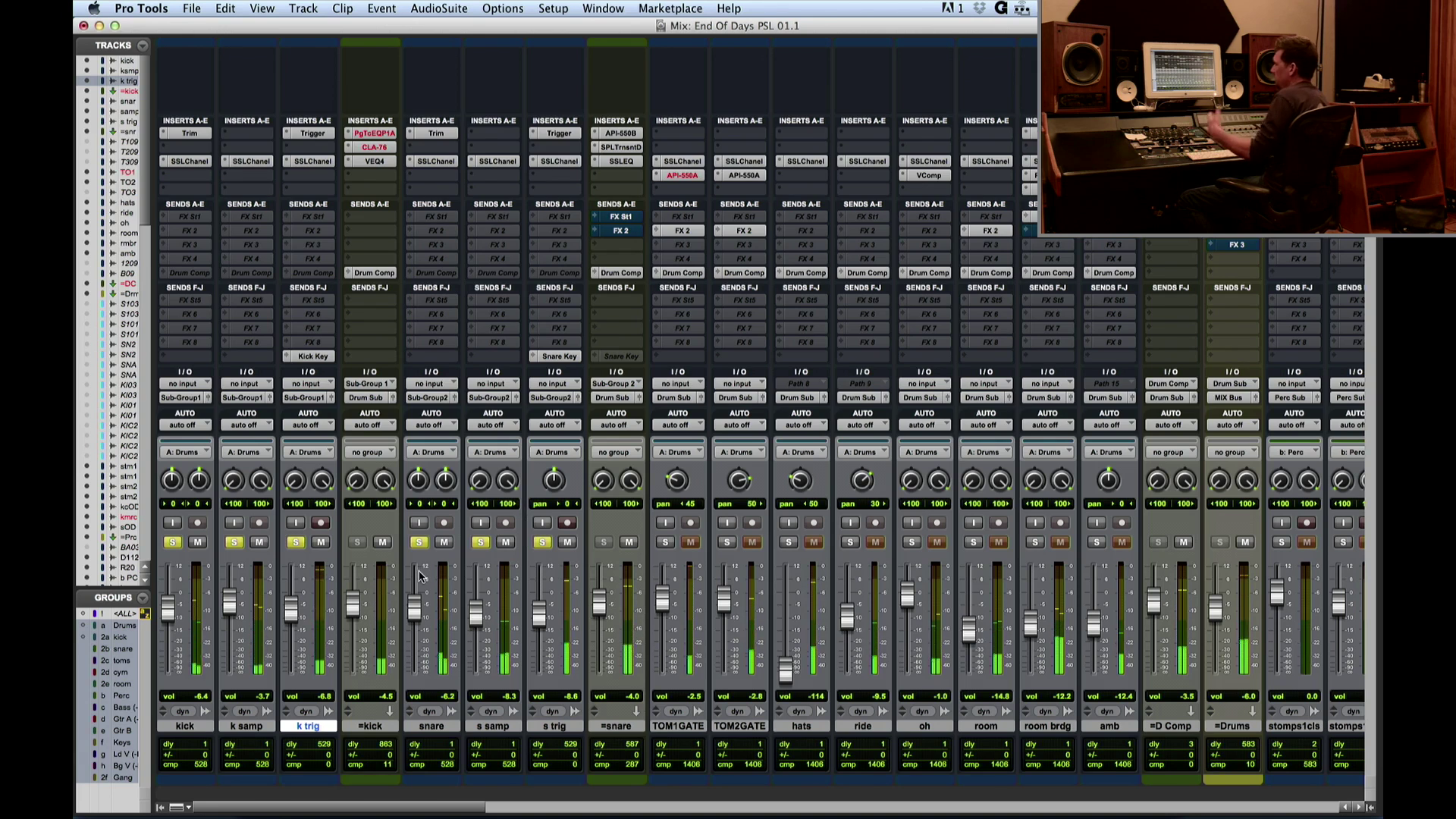The width and height of the screenshot is (1456, 819).
Task: Mute the =Drums bus track
Action: pos(1245,542)
